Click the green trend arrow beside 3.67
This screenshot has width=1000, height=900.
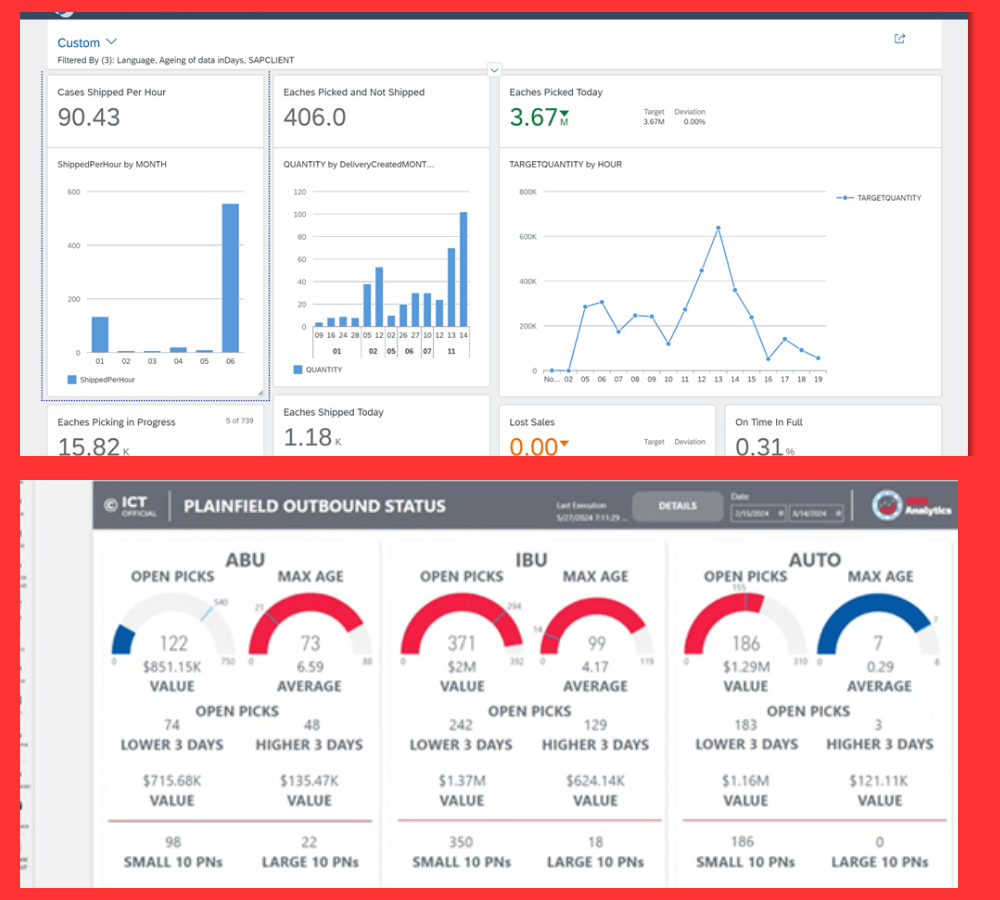click(564, 114)
